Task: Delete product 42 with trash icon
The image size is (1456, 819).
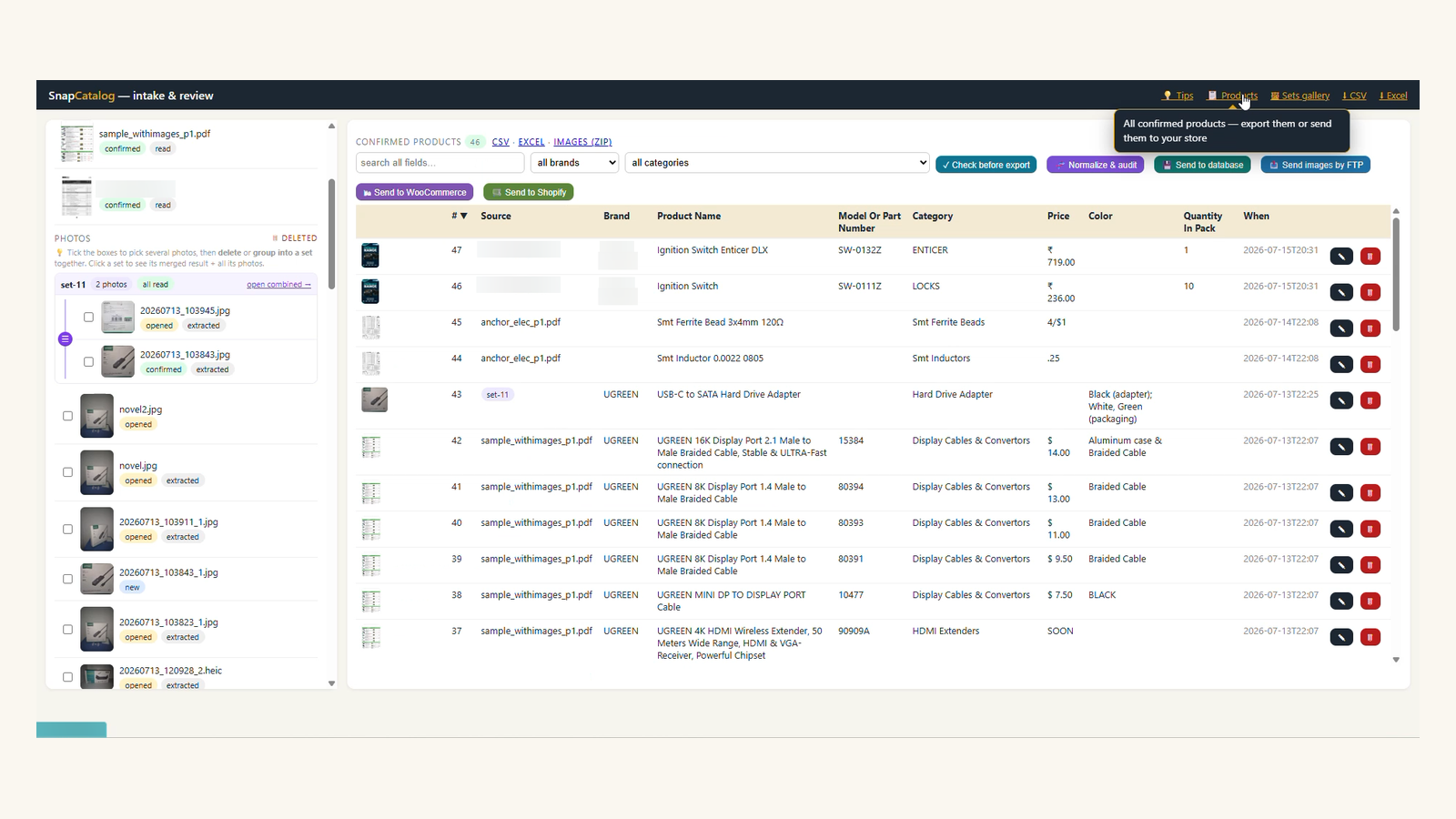Action: [x=1370, y=447]
